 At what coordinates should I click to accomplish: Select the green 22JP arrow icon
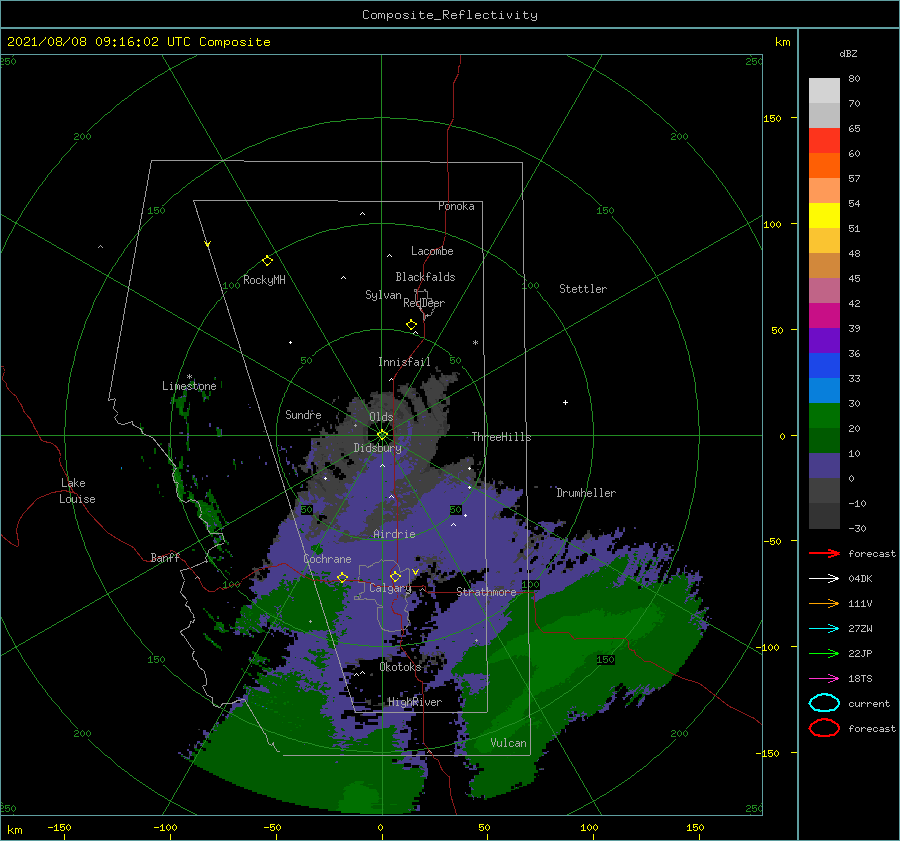pos(824,653)
